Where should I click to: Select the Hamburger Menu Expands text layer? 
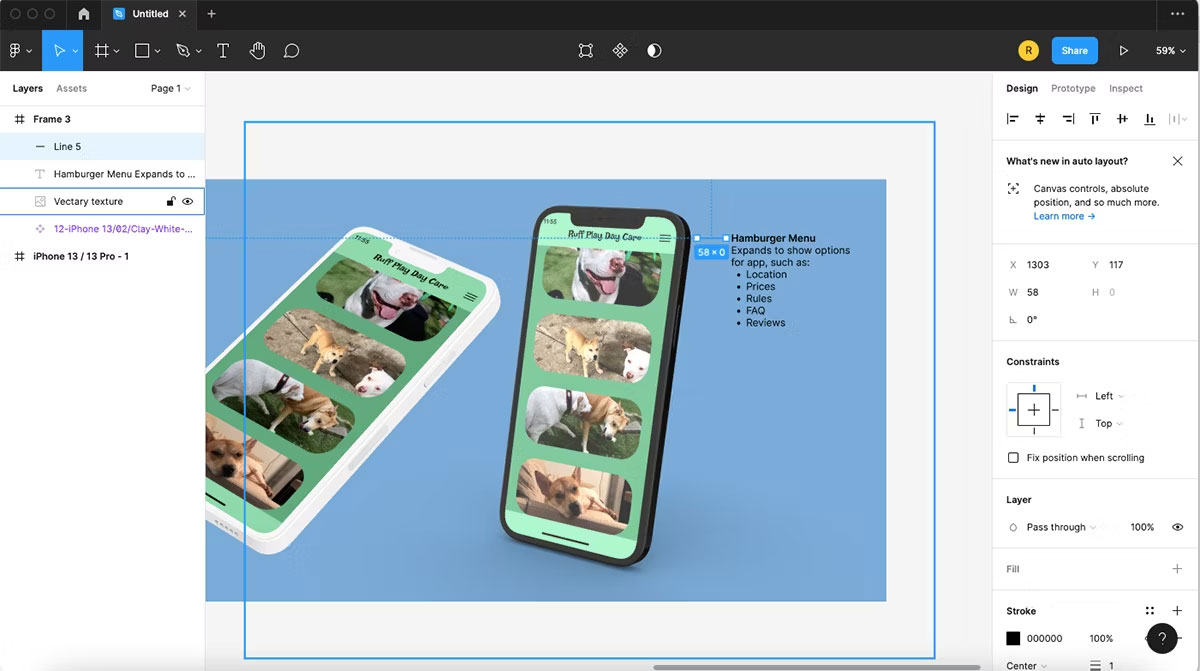(x=102, y=174)
